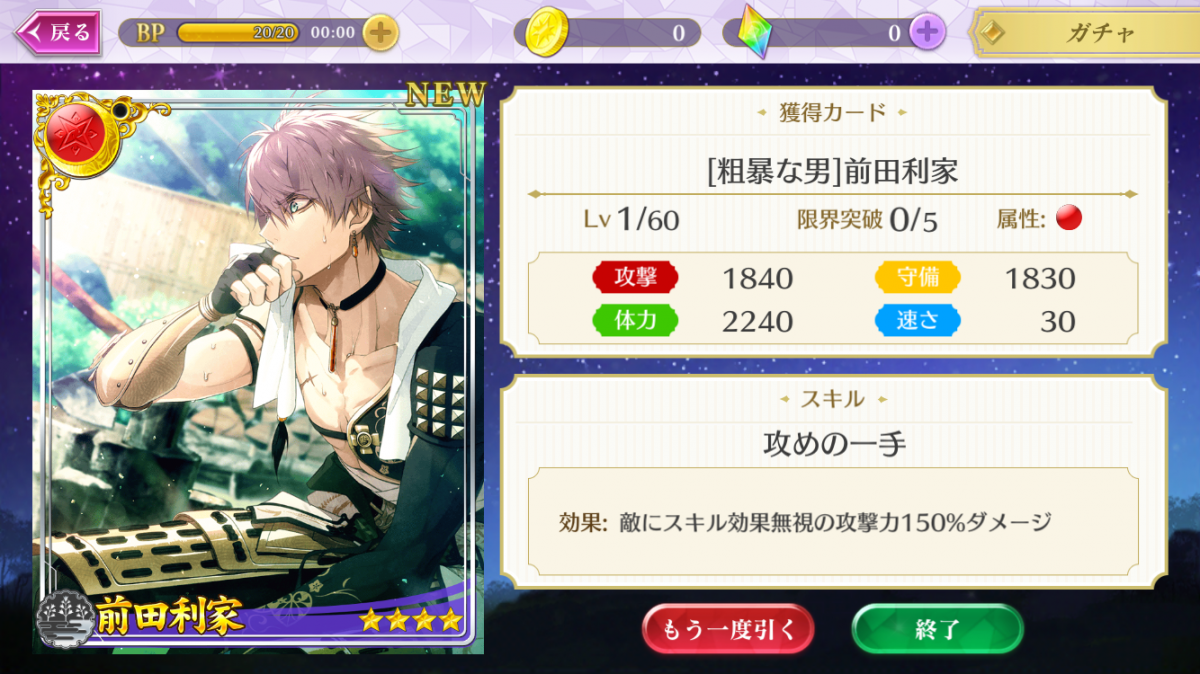The image size is (1200, 674).
Task: Tap the 戻る back button
Action: (x=58, y=32)
